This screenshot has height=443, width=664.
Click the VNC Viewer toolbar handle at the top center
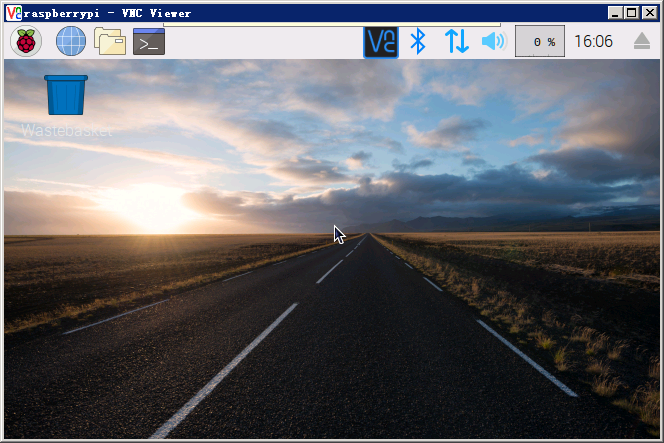click(x=332, y=25)
